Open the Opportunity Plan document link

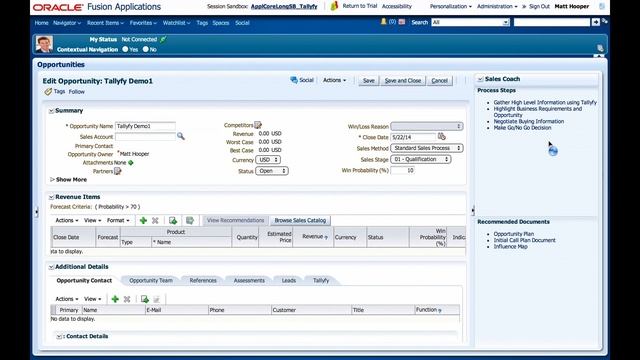tap(513, 234)
